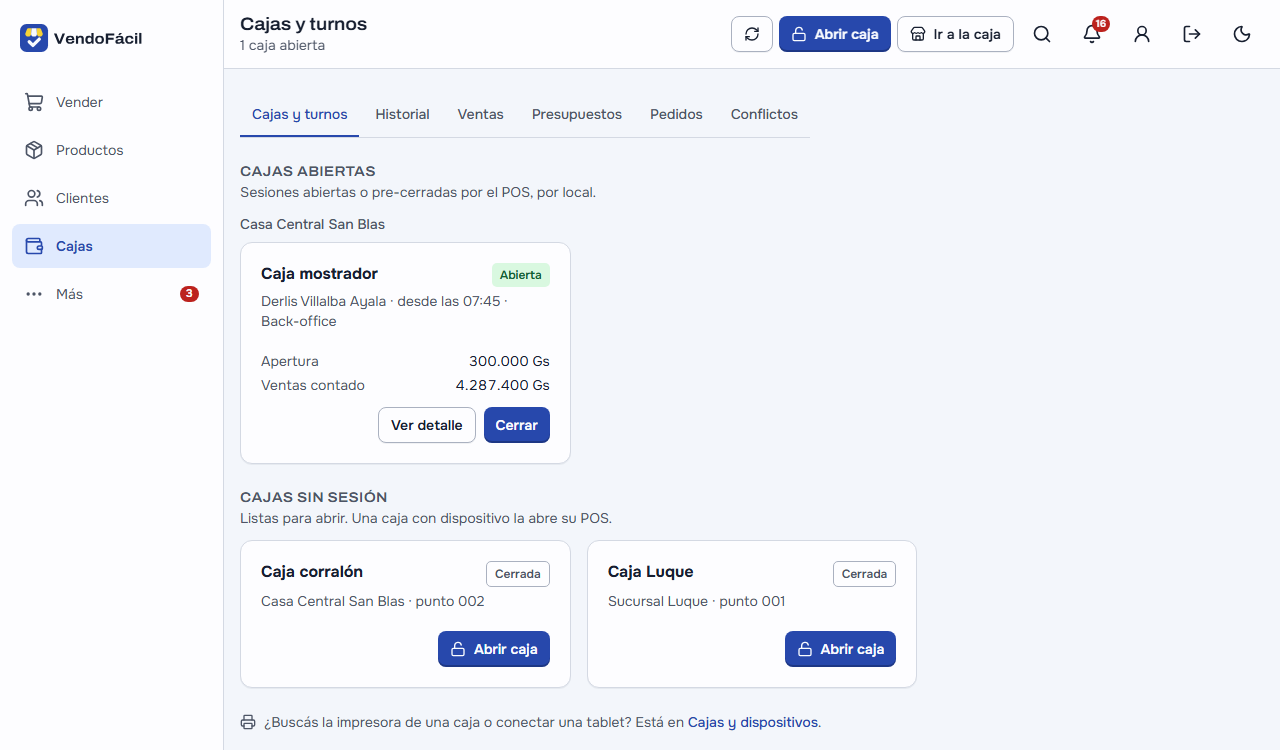
Task: Click the 4.287.400 Gs ventas value
Action: 503,385
